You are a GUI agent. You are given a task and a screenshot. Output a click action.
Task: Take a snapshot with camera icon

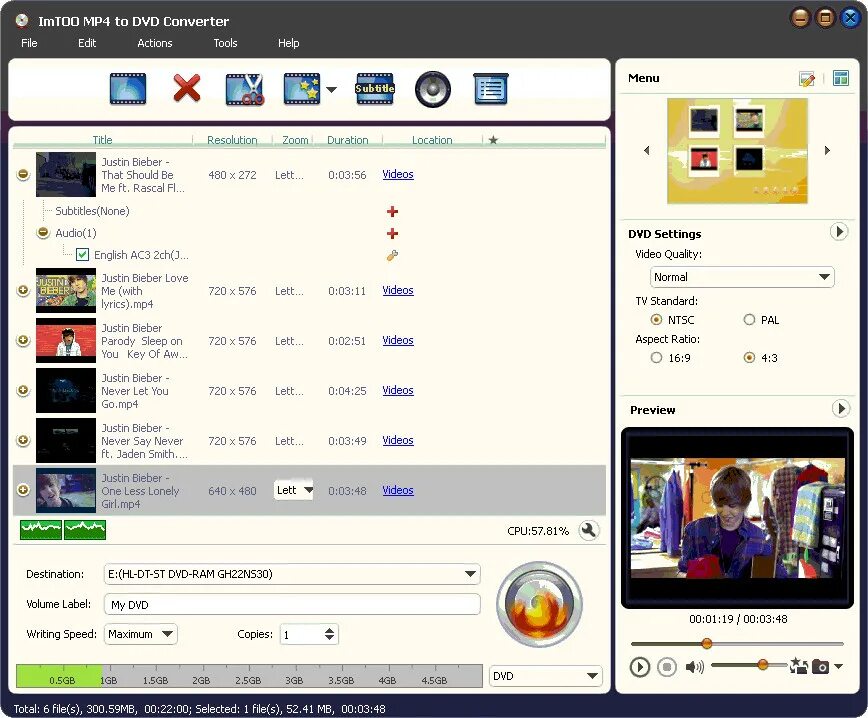[820, 667]
